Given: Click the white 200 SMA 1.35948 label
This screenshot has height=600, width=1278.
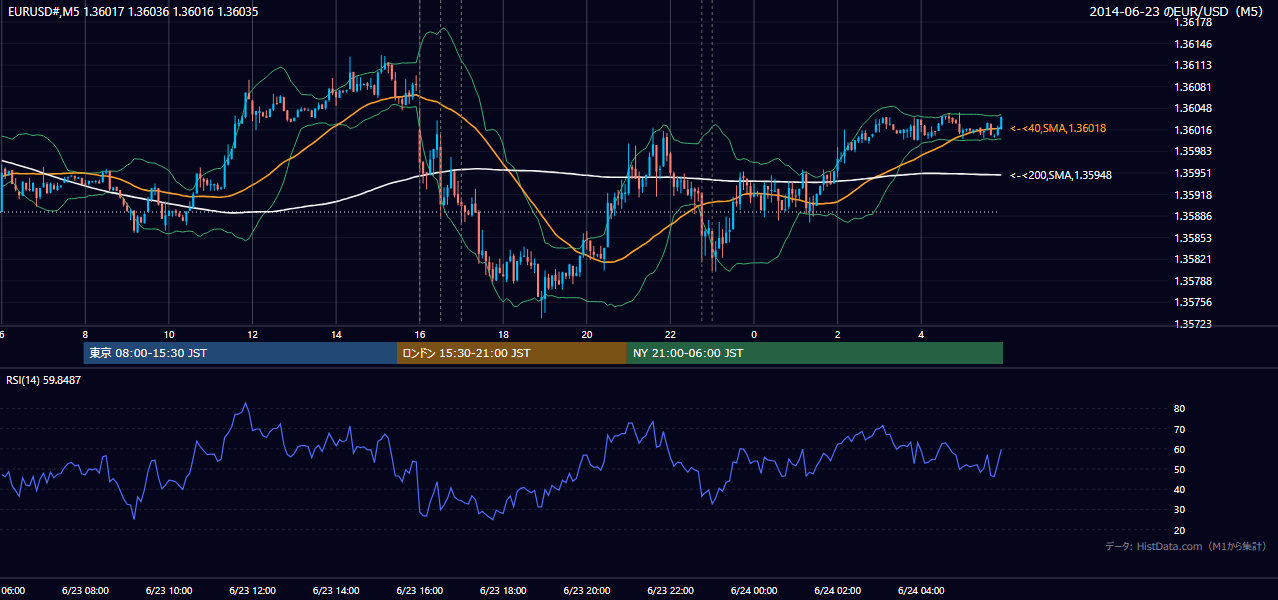Looking at the screenshot, I should (1061, 175).
